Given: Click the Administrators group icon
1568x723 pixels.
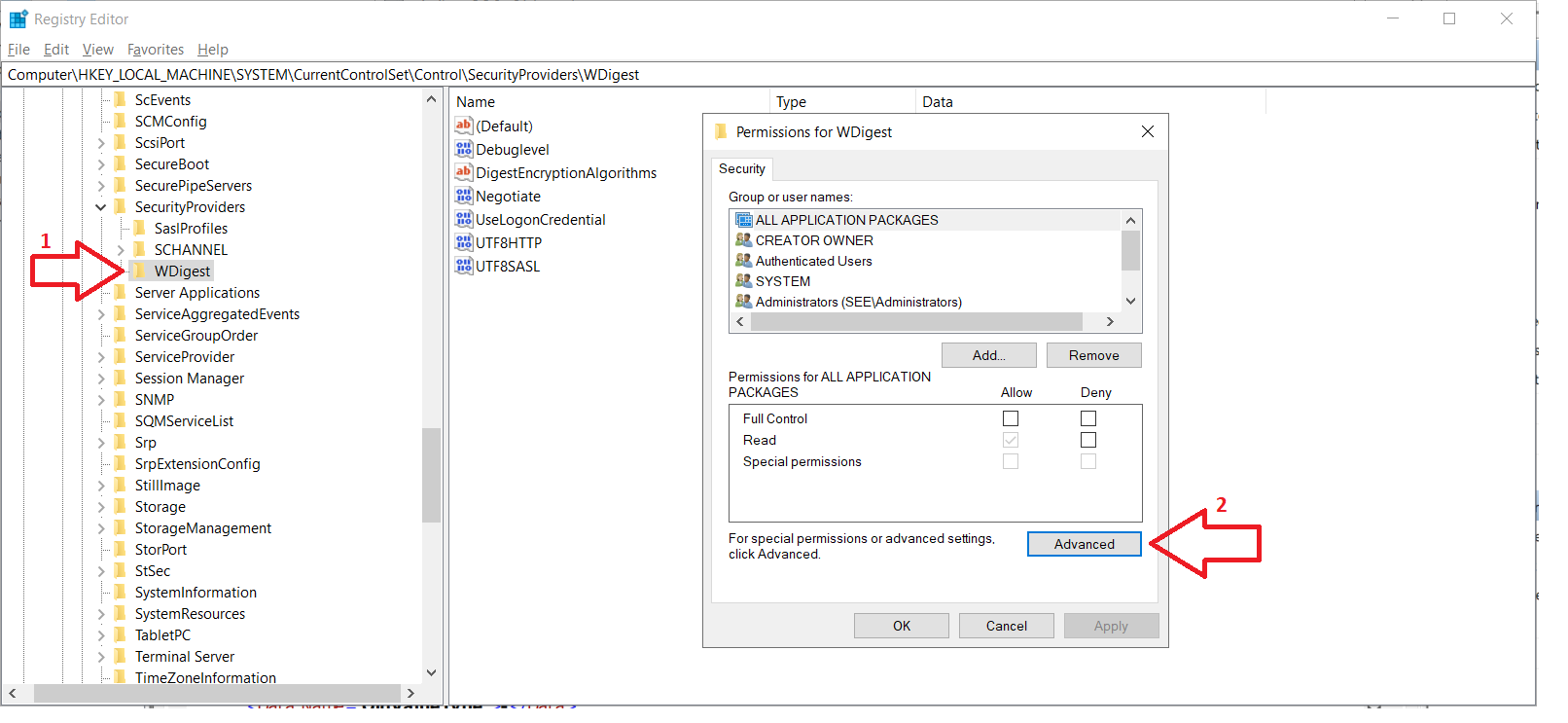Looking at the screenshot, I should point(744,302).
